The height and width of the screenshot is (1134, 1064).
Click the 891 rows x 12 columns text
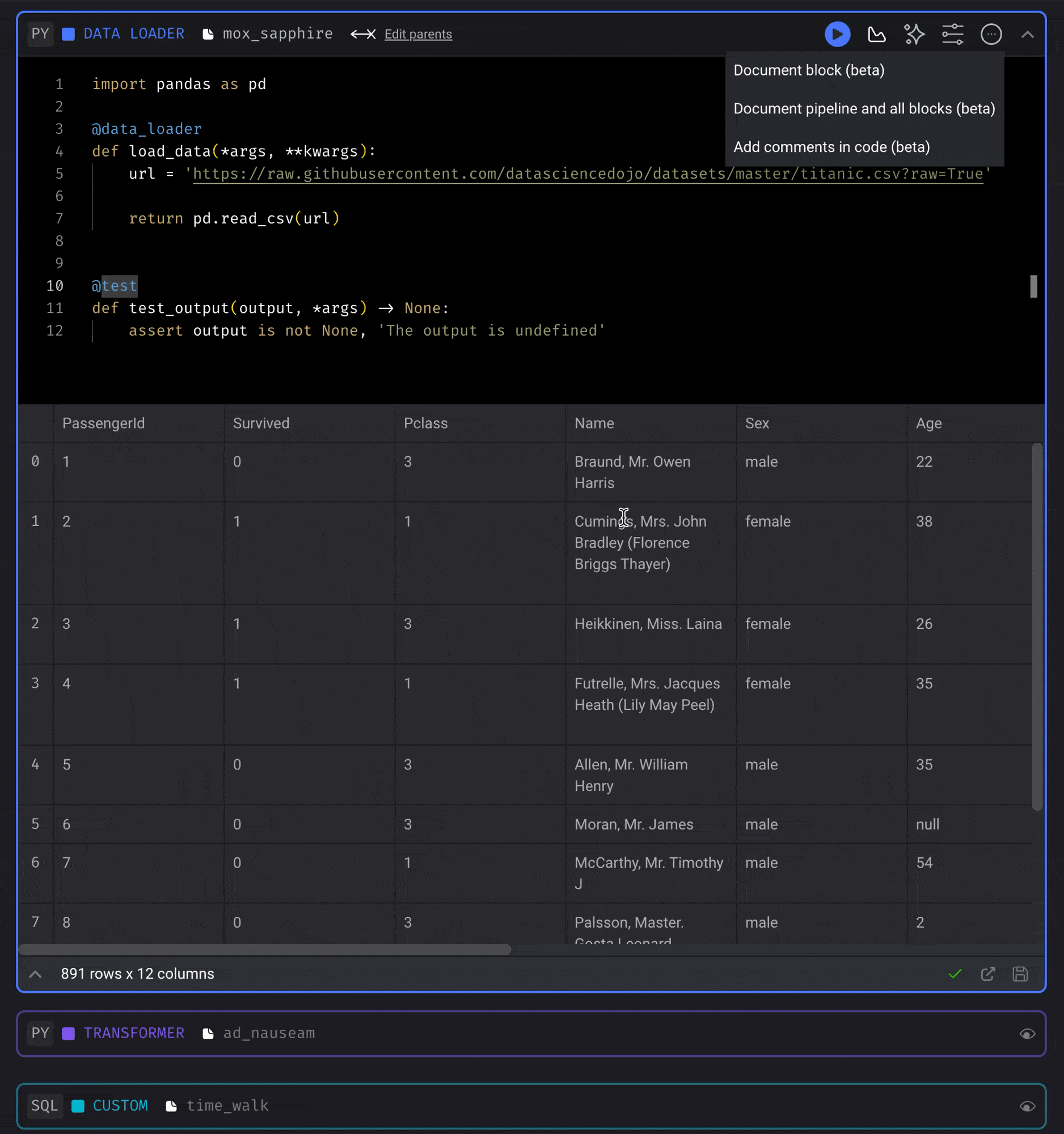(x=137, y=974)
